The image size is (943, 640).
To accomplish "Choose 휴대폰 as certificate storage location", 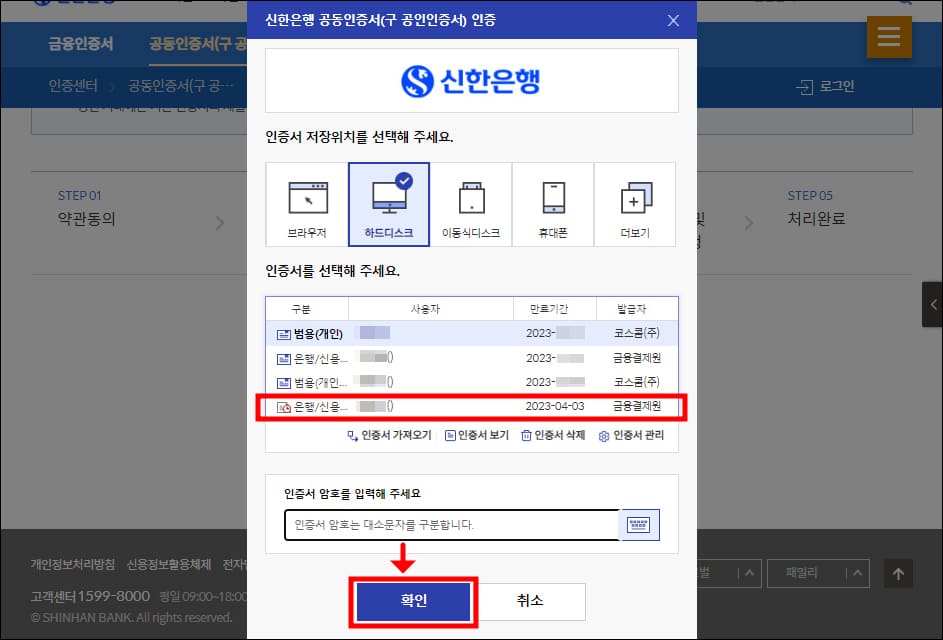I will (553, 203).
